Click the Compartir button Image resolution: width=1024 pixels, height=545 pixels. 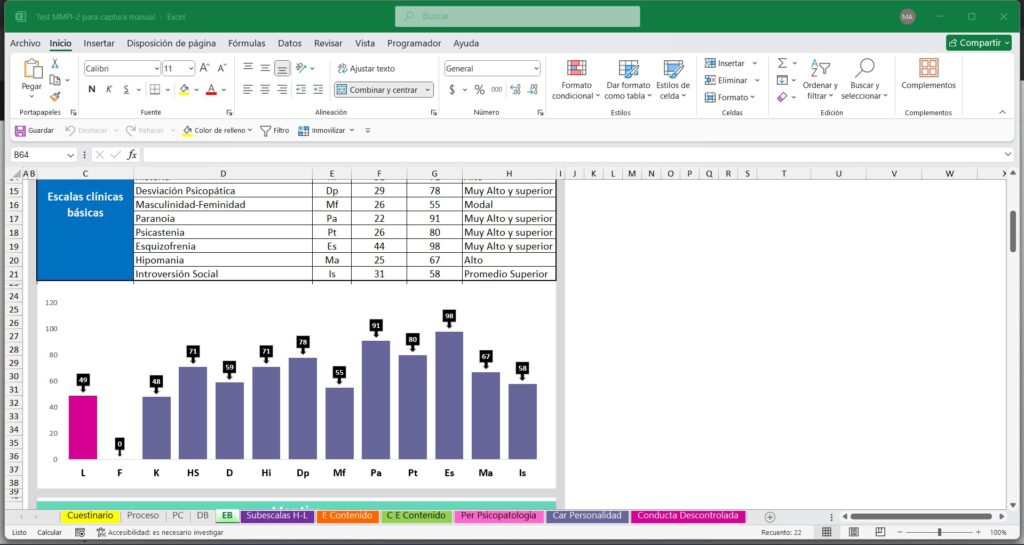pyautogui.click(x=978, y=43)
